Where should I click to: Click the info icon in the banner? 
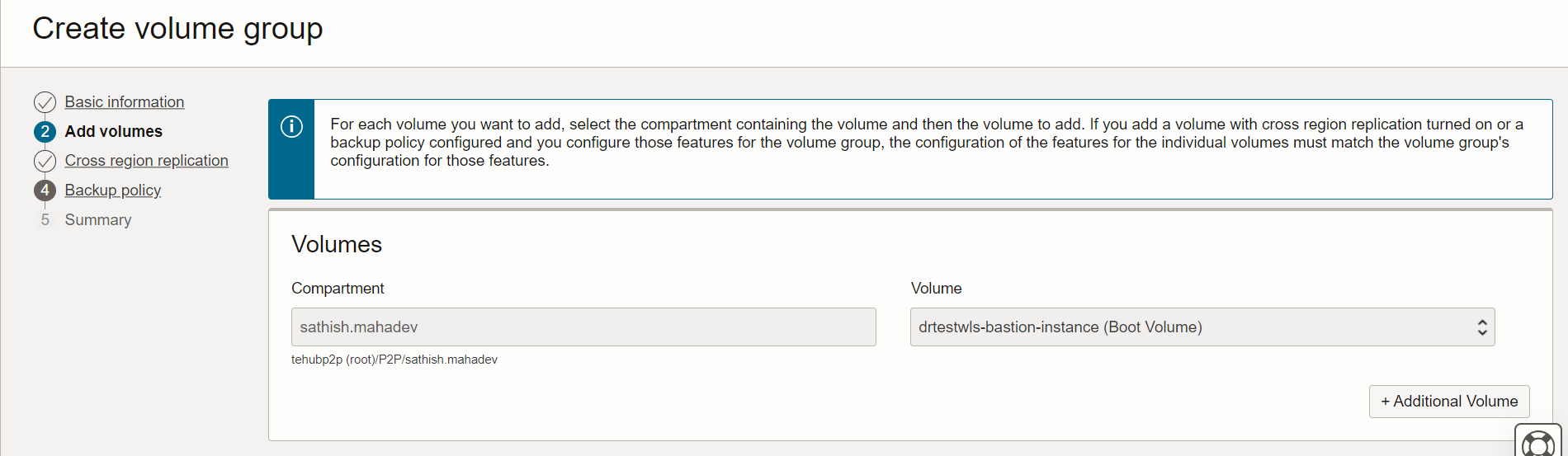coord(291,127)
